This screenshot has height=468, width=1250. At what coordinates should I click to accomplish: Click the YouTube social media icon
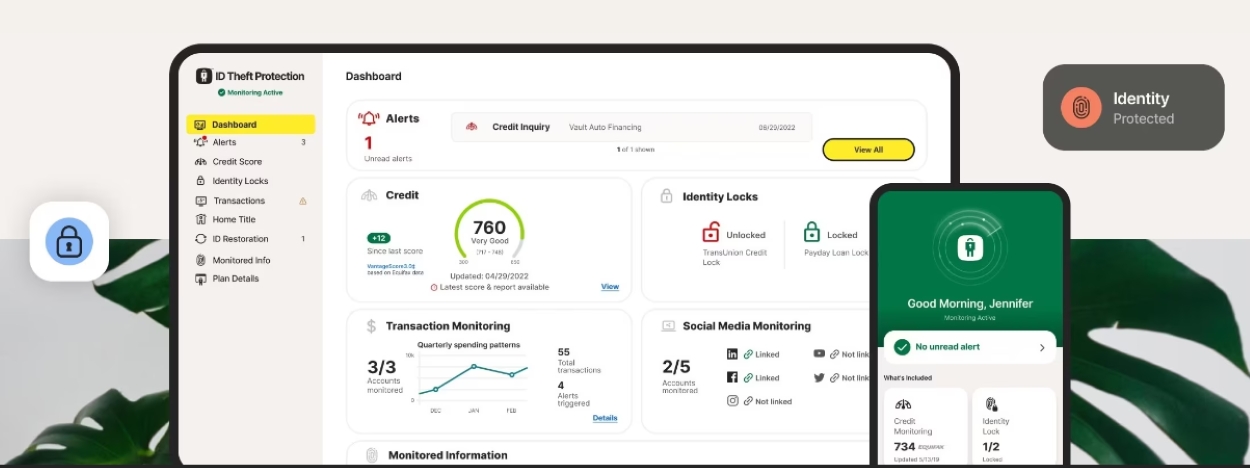pos(819,354)
